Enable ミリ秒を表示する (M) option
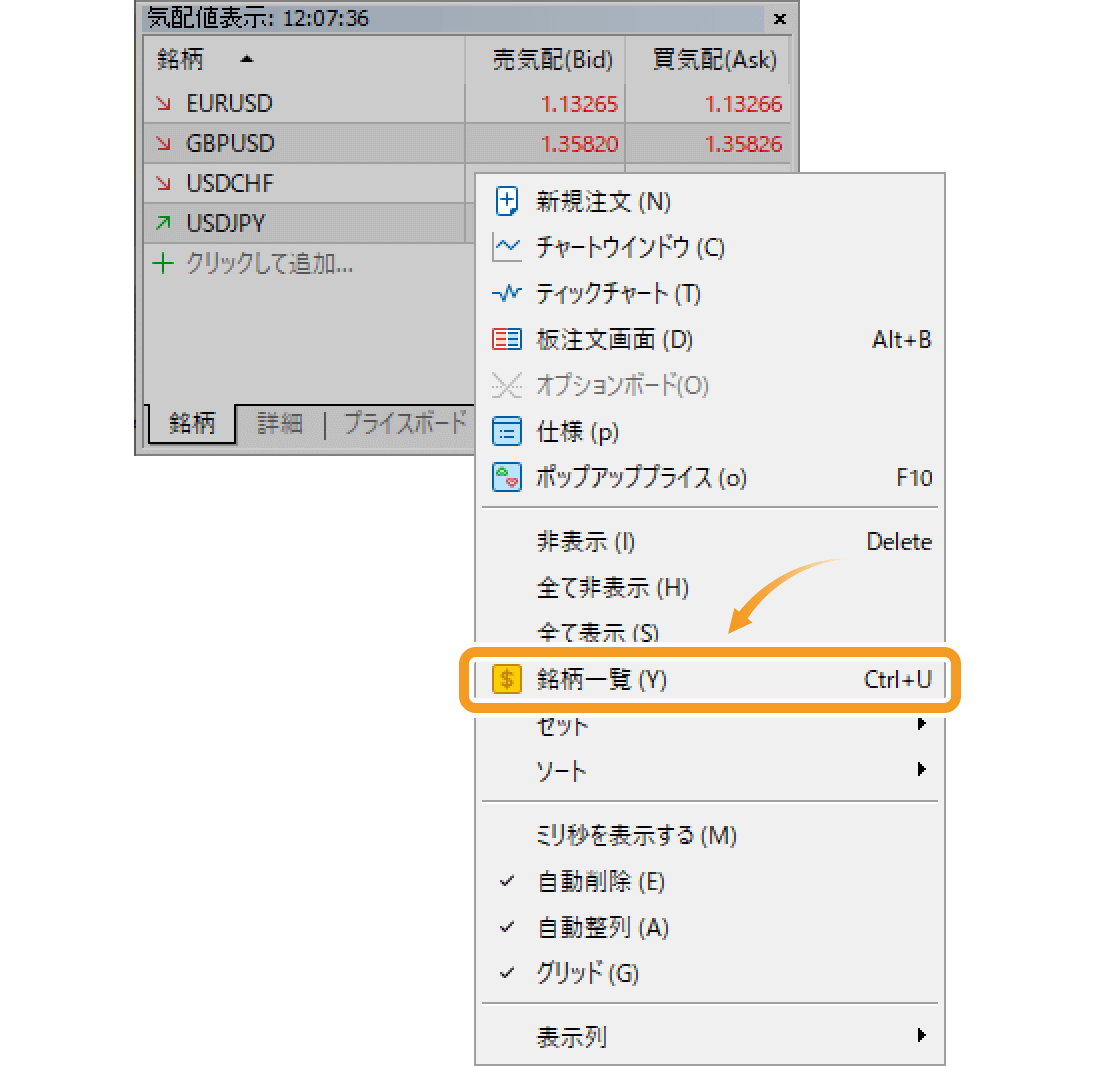Image resolution: width=1100 pixels, height=1066 pixels. click(x=709, y=835)
